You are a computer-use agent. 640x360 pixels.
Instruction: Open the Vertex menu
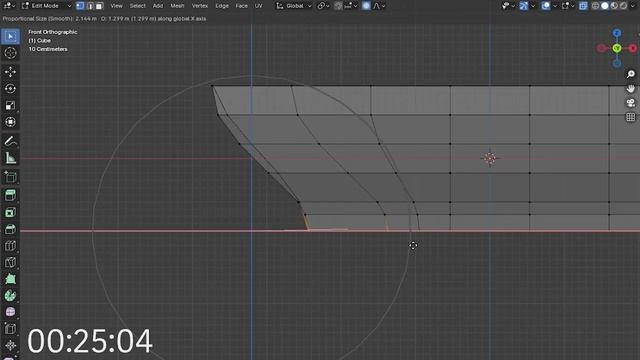[200, 6]
